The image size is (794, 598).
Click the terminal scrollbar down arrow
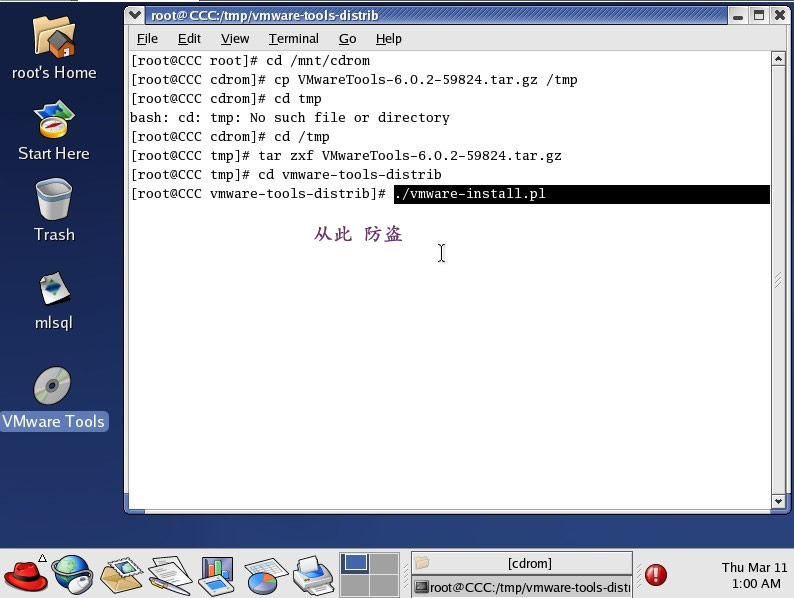[778, 501]
